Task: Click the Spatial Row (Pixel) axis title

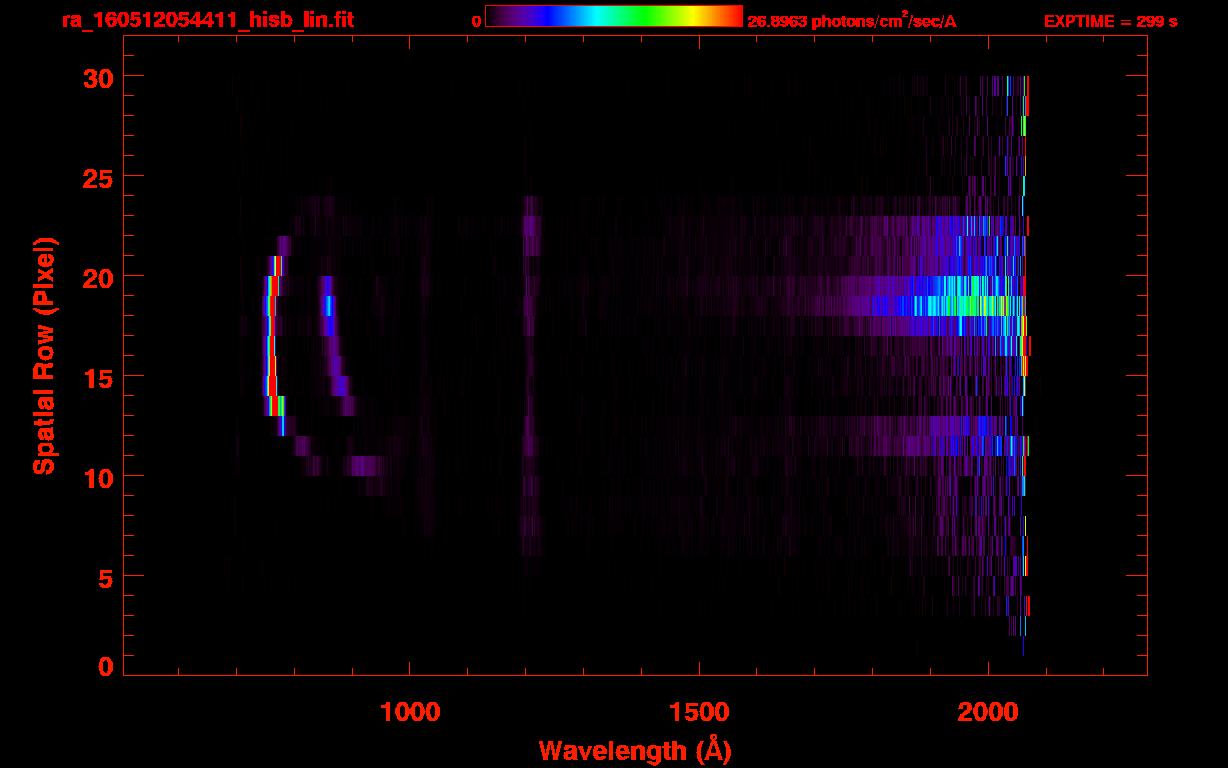Action: [x=43, y=356]
